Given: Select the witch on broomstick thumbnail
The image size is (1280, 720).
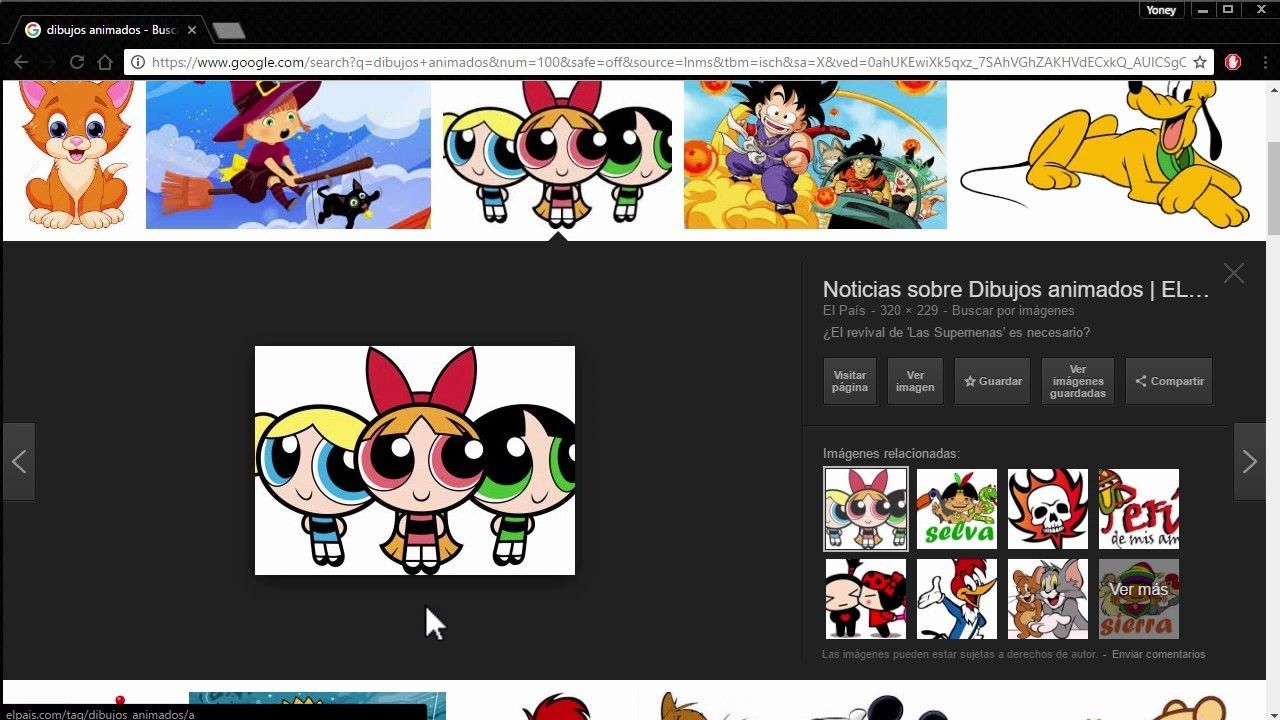Looking at the screenshot, I should coord(288,155).
